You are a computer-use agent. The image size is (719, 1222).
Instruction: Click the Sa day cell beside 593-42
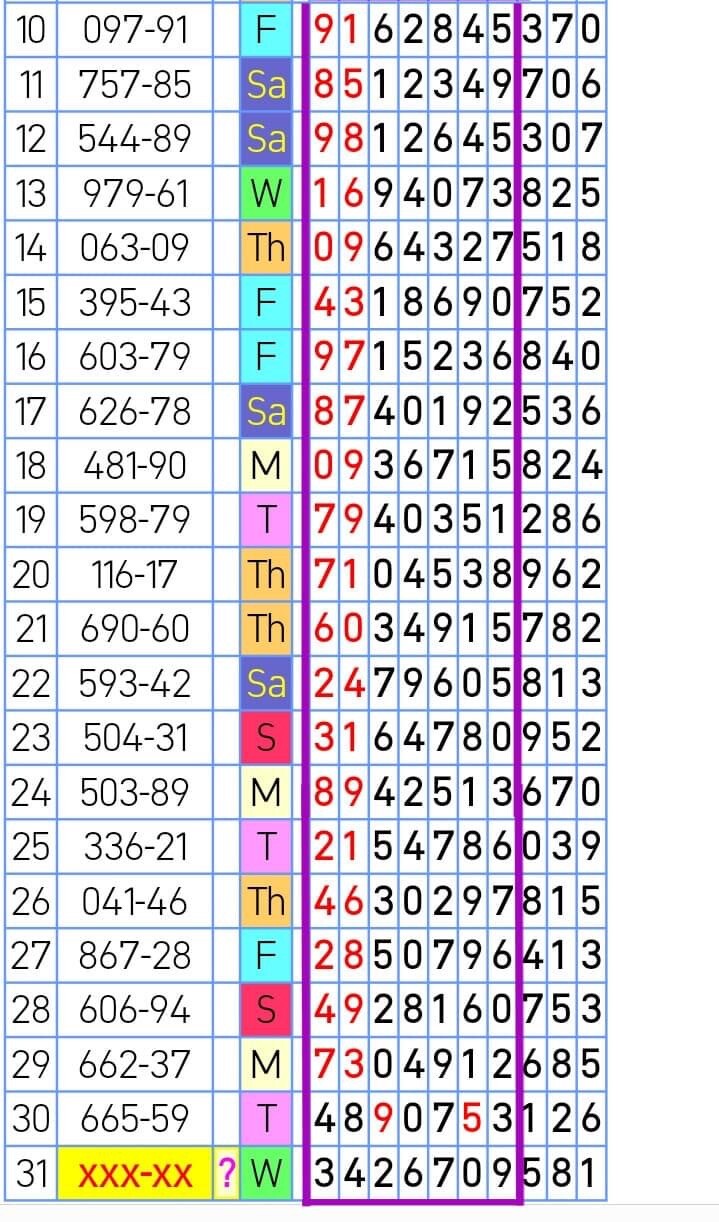click(266, 683)
